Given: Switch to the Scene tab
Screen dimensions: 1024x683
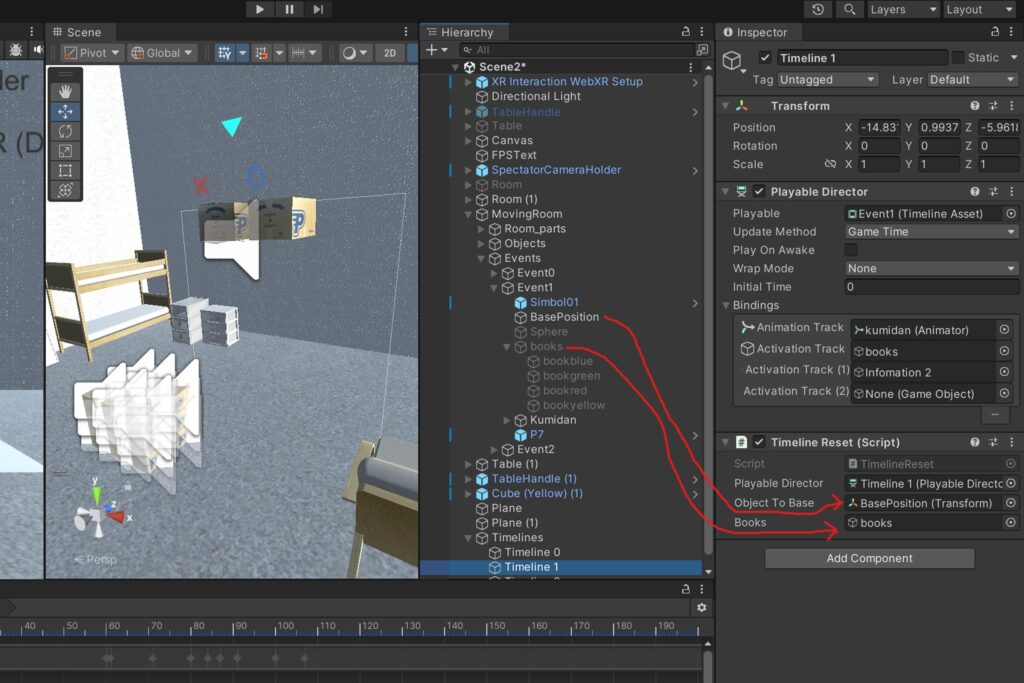Looking at the screenshot, I should pos(78,32).
